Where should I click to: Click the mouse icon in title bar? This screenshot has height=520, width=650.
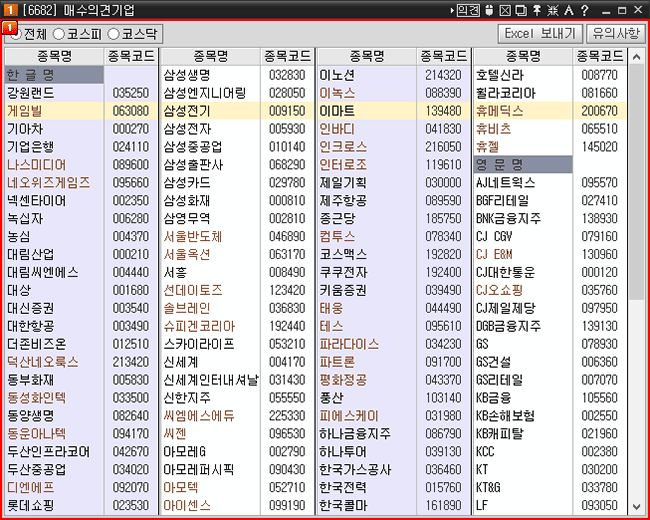(490, 10)
